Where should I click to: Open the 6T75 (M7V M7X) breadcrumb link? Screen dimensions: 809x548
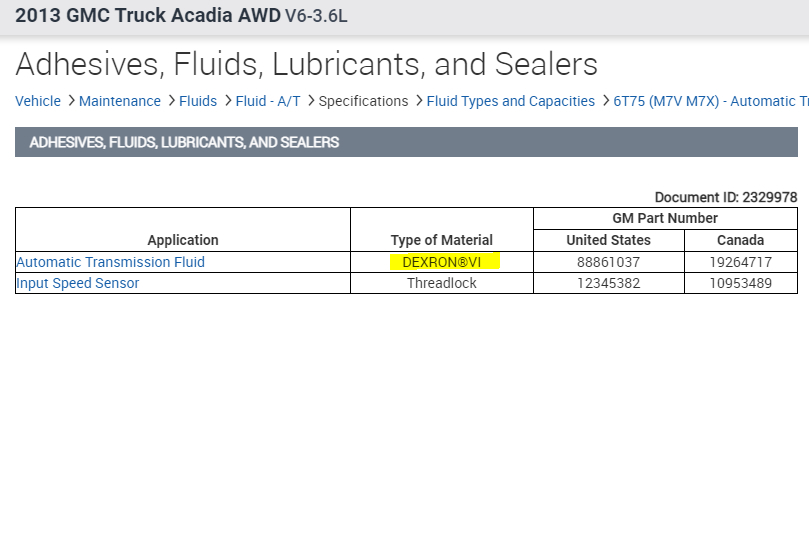click(x=711, y=101)
